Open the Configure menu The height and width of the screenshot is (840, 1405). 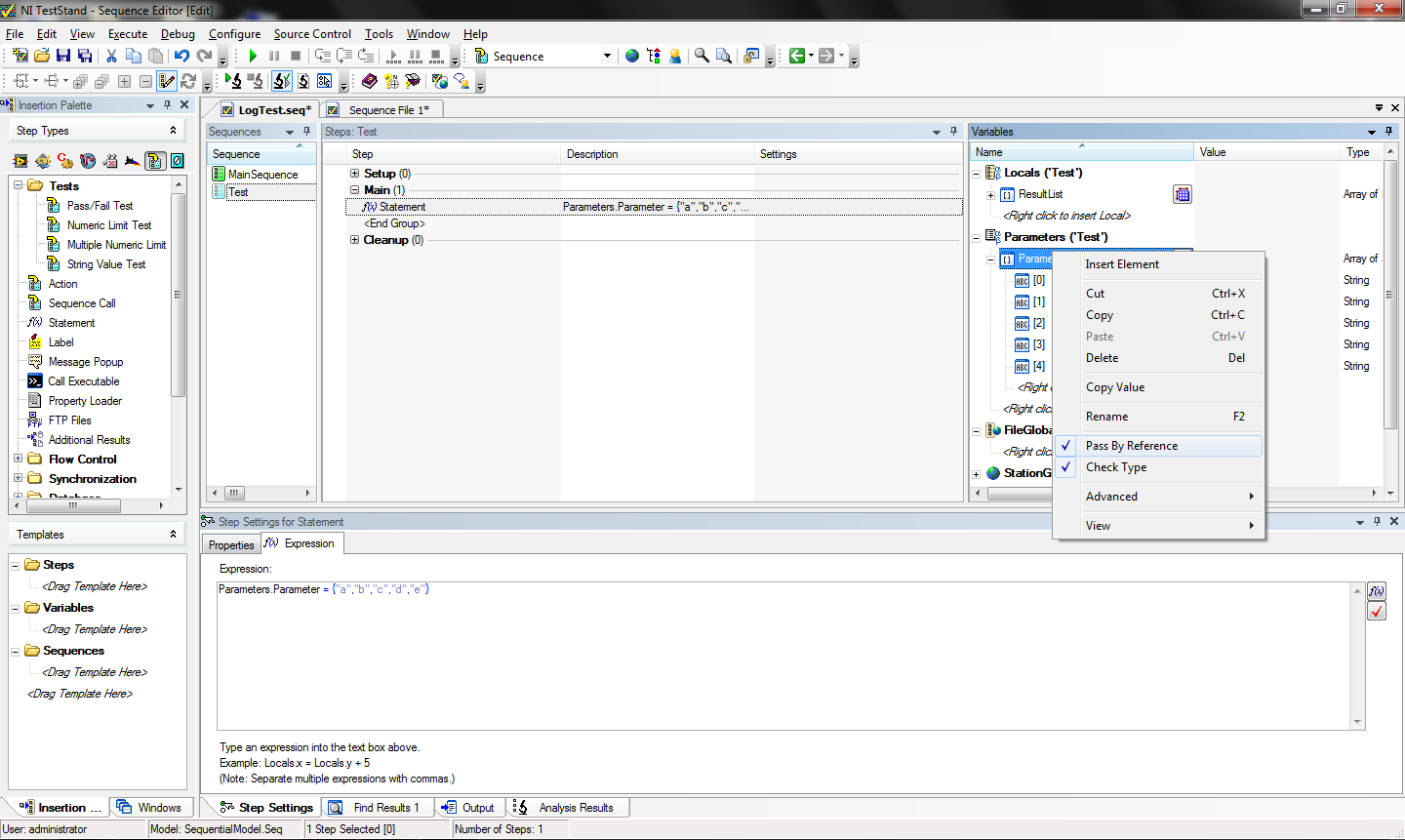234,33
